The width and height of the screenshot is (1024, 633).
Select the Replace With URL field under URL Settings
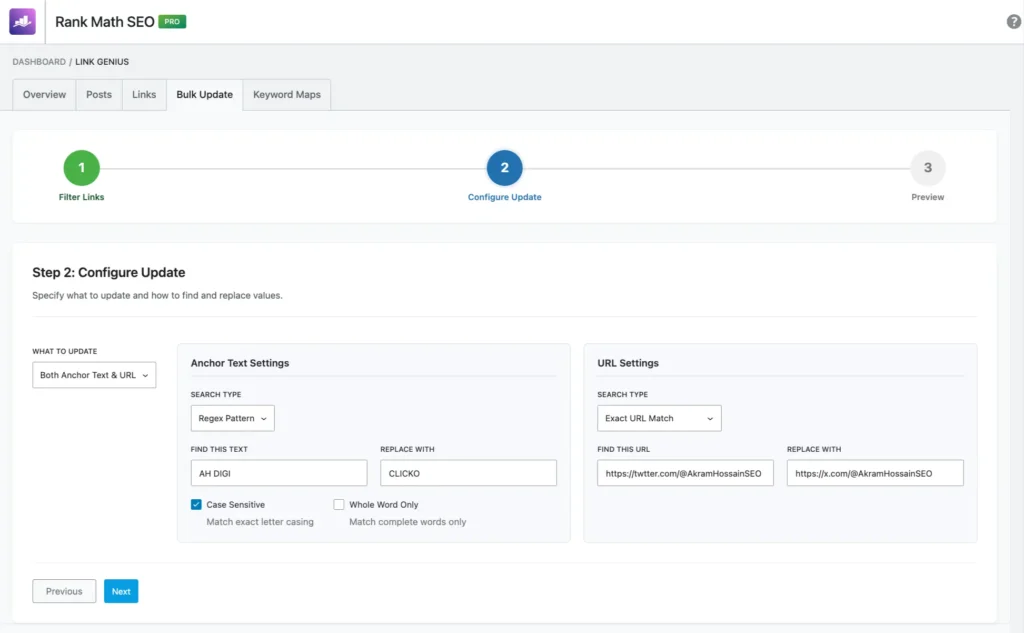(x=875, y=472)
